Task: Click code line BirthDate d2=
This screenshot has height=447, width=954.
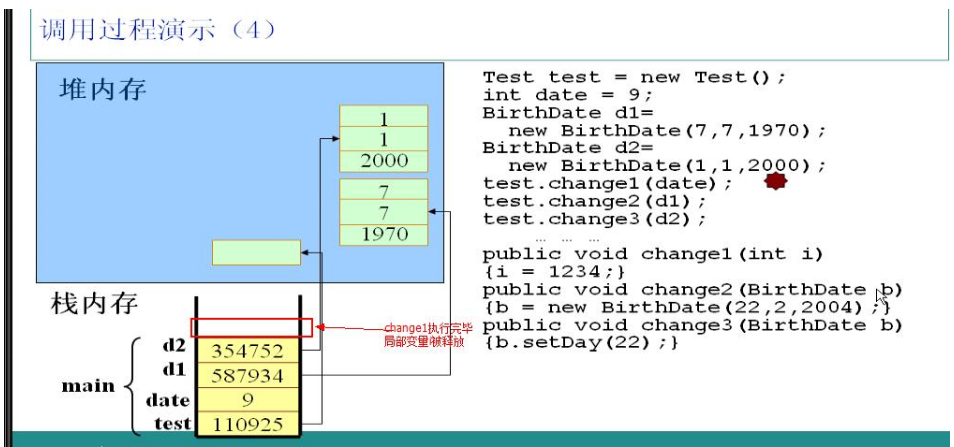Action: point(568,148)
